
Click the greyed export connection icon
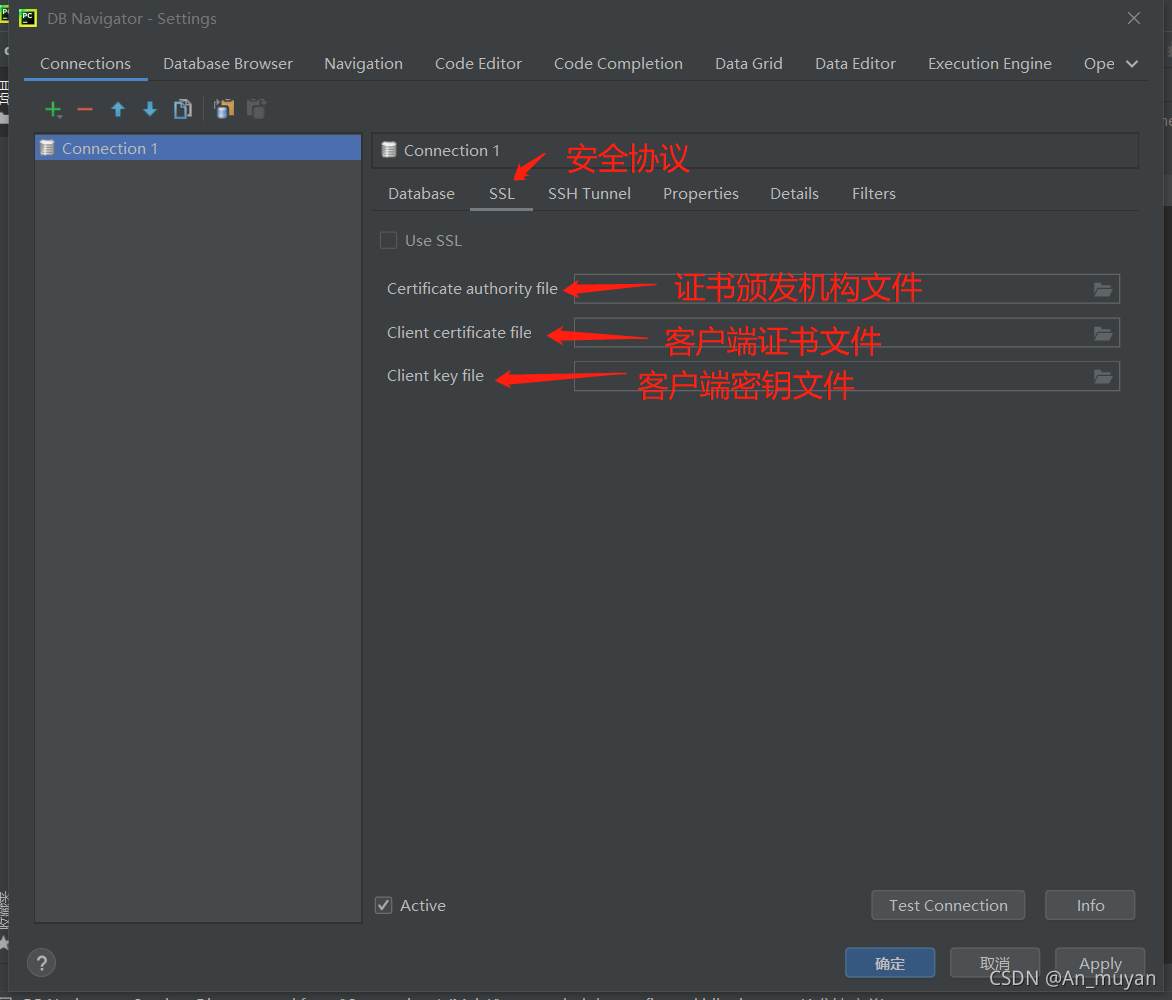click(x=256, y=109)
